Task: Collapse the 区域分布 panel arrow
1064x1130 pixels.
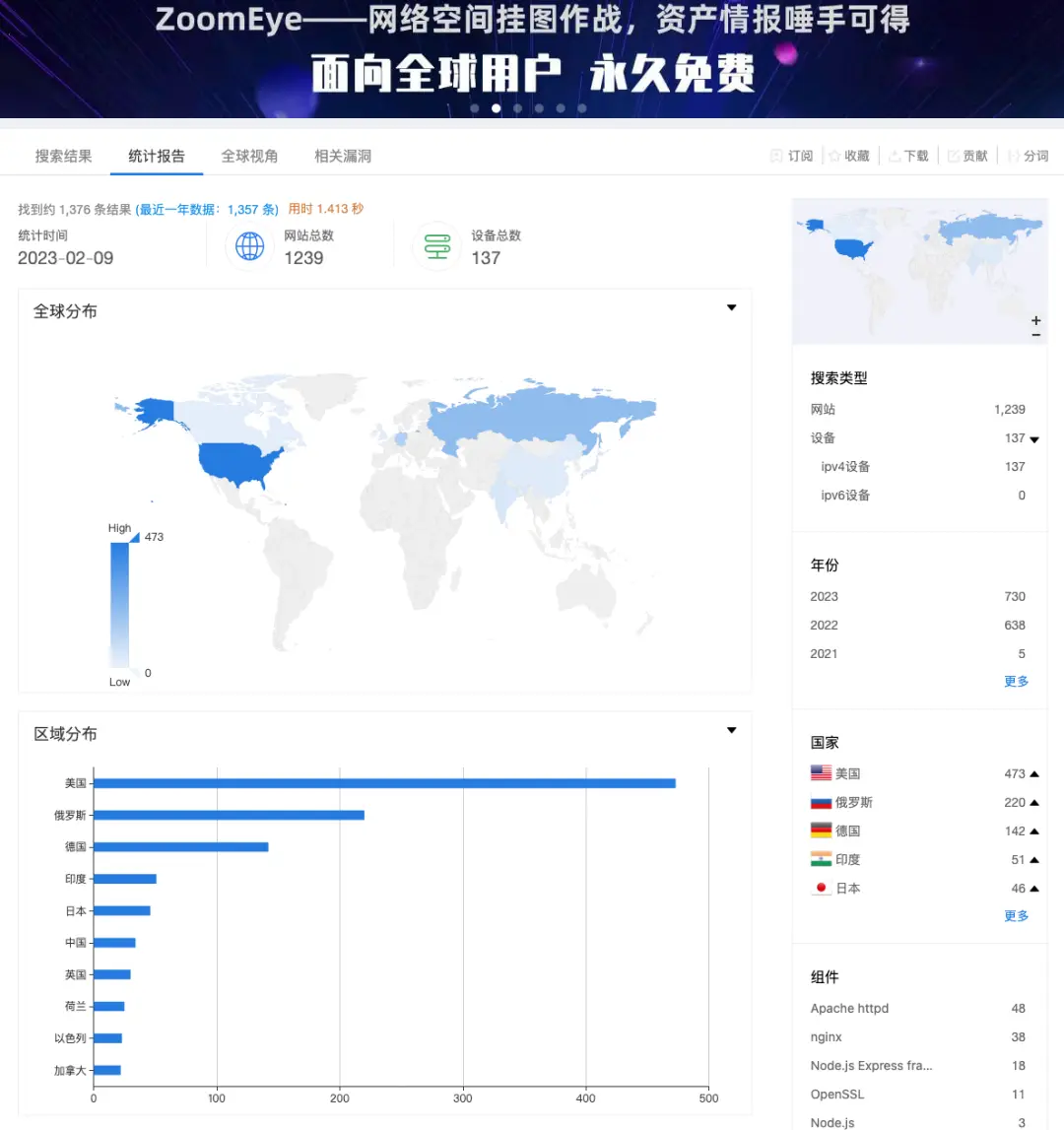Action: click(x=731, y=730)
